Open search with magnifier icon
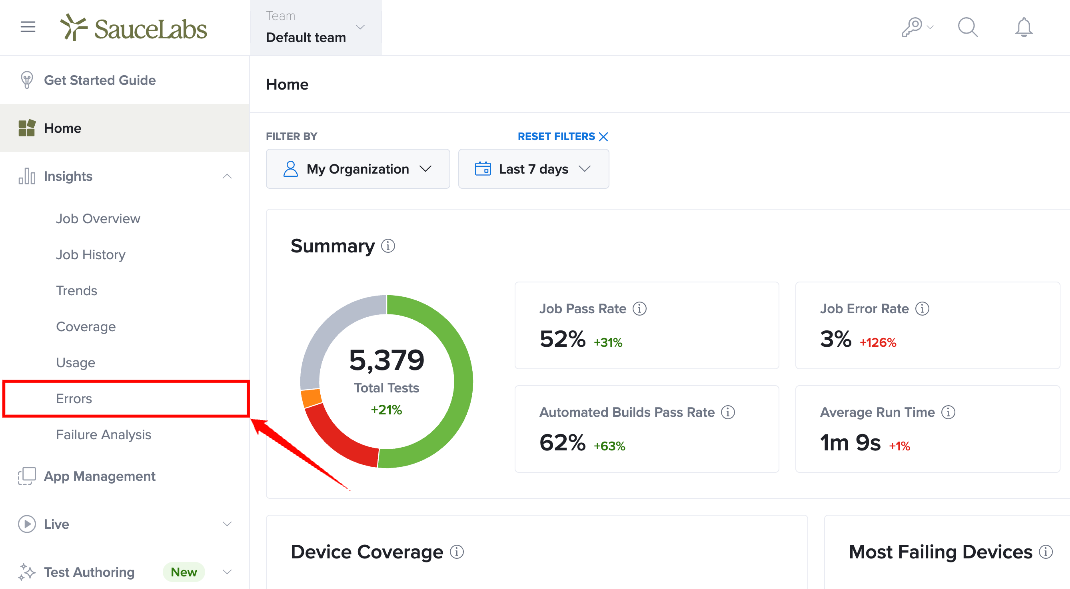The height and width of the screenshot is (589, 1070). coord(968,27)
